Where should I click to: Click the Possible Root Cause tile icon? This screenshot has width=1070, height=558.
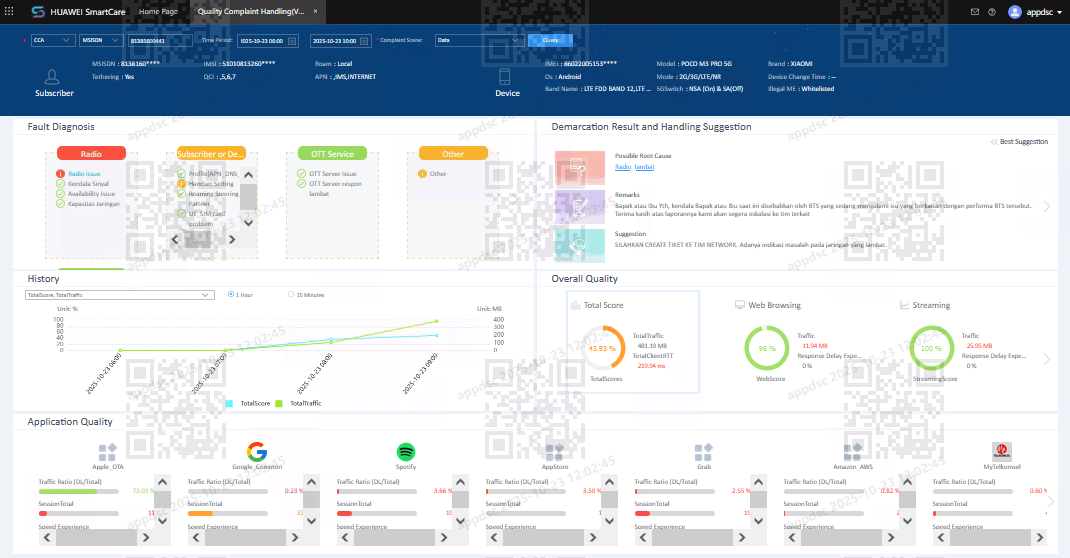579,168
